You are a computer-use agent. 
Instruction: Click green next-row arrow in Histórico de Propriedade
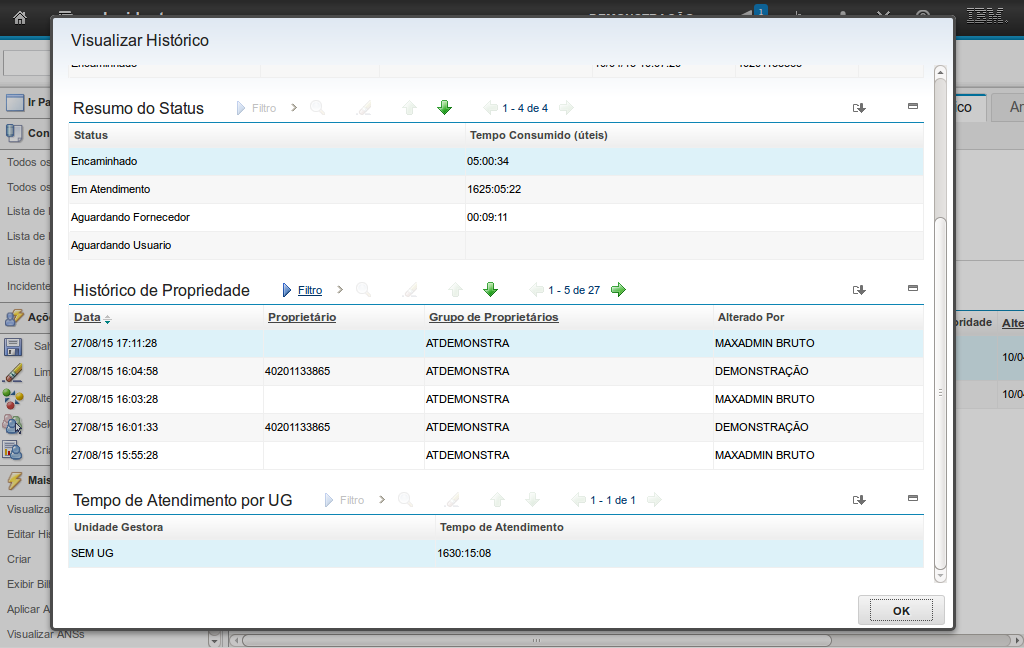[490, 290]
